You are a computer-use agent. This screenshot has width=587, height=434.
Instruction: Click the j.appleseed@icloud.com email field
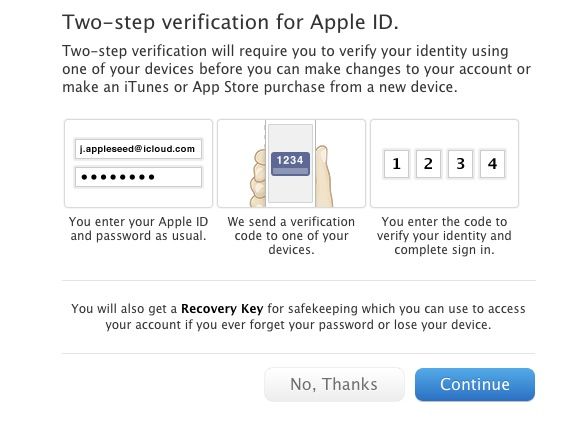(x=138, y=149)
